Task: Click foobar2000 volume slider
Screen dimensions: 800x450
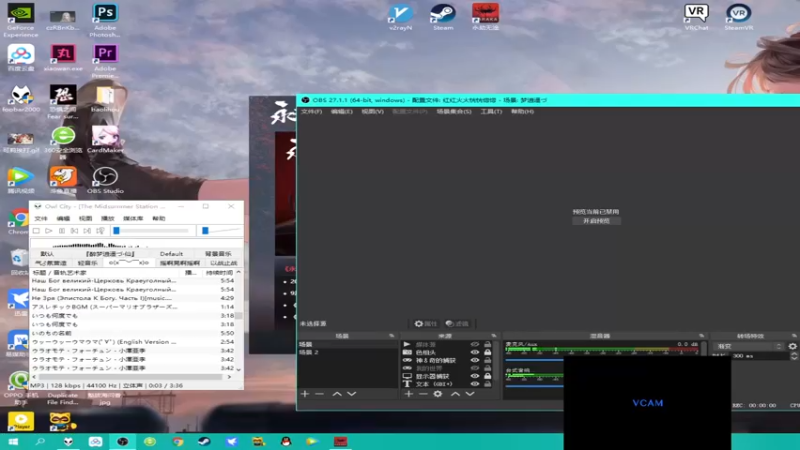Action: click(220, 231)
